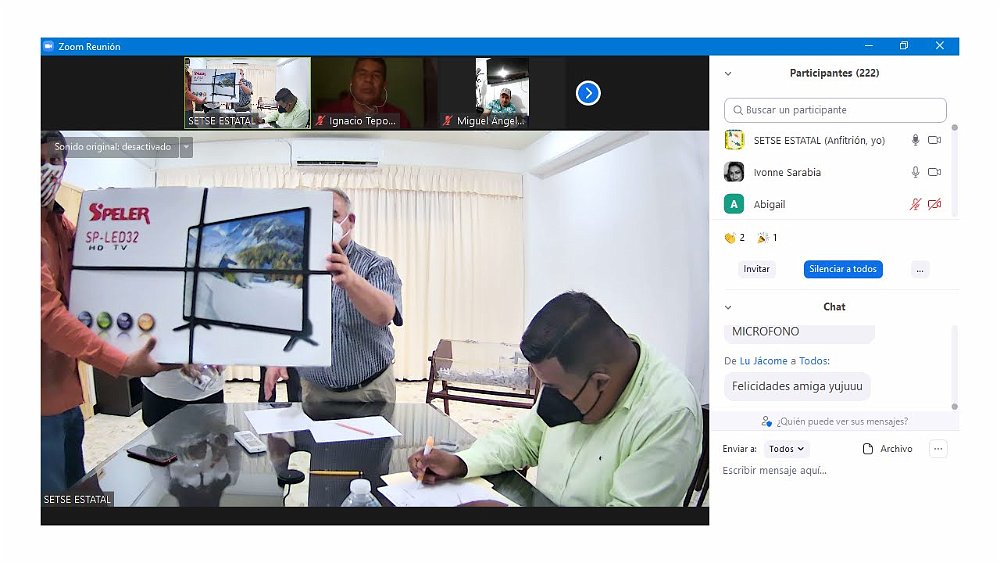
Task: Collapse the Chat panel chevron
Action: (x=728, y=307)
